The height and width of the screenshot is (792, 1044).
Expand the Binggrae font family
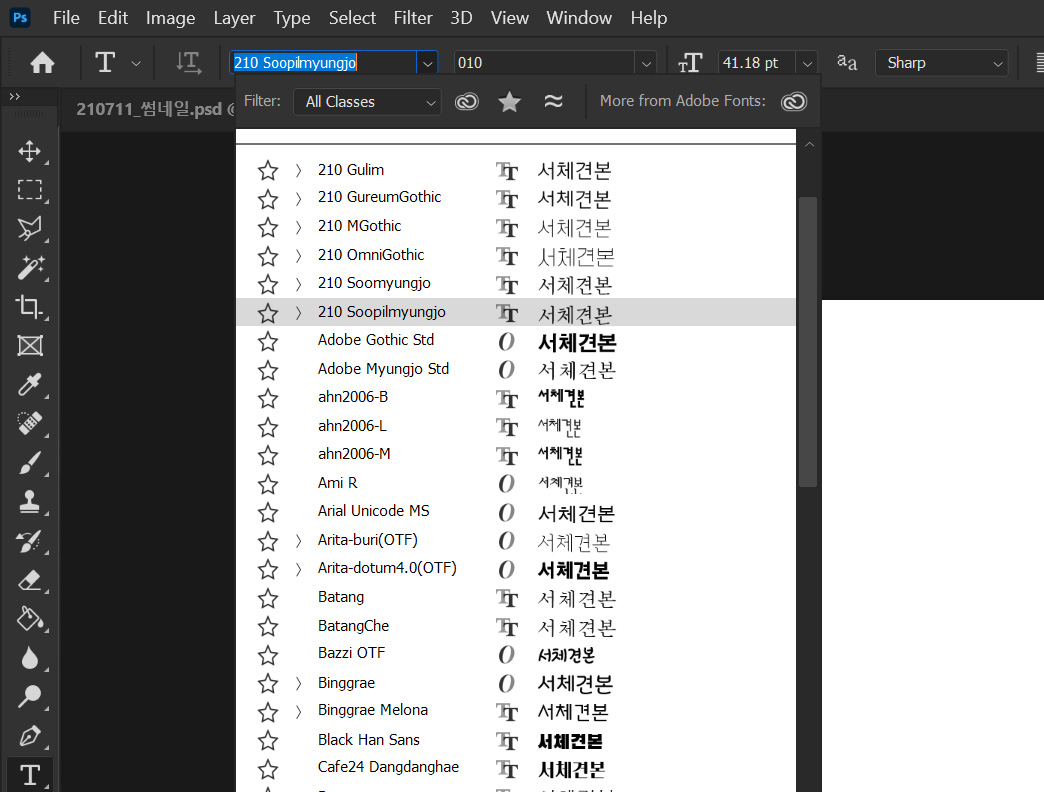pos(298,684)
